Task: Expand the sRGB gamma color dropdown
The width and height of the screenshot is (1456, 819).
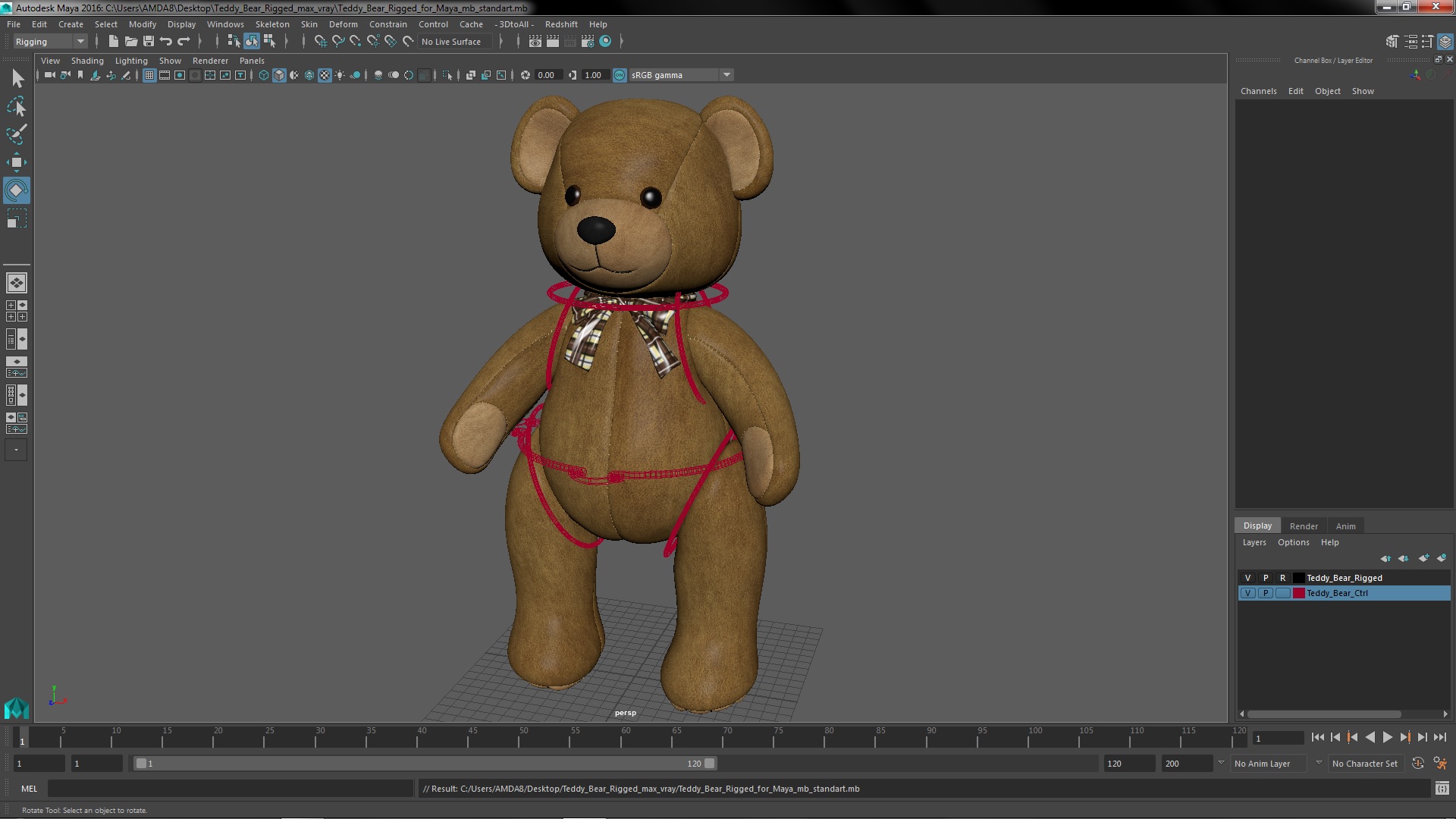Action: point(726,75)
